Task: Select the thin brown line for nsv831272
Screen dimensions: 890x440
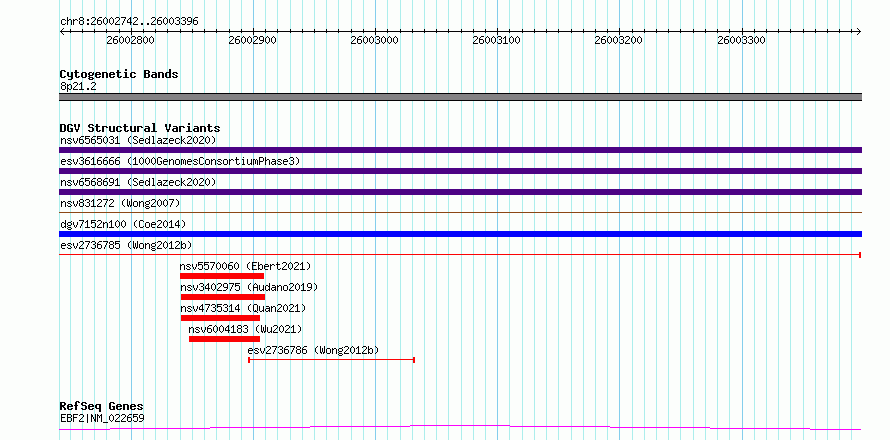Action: click(x=460, y=212)
